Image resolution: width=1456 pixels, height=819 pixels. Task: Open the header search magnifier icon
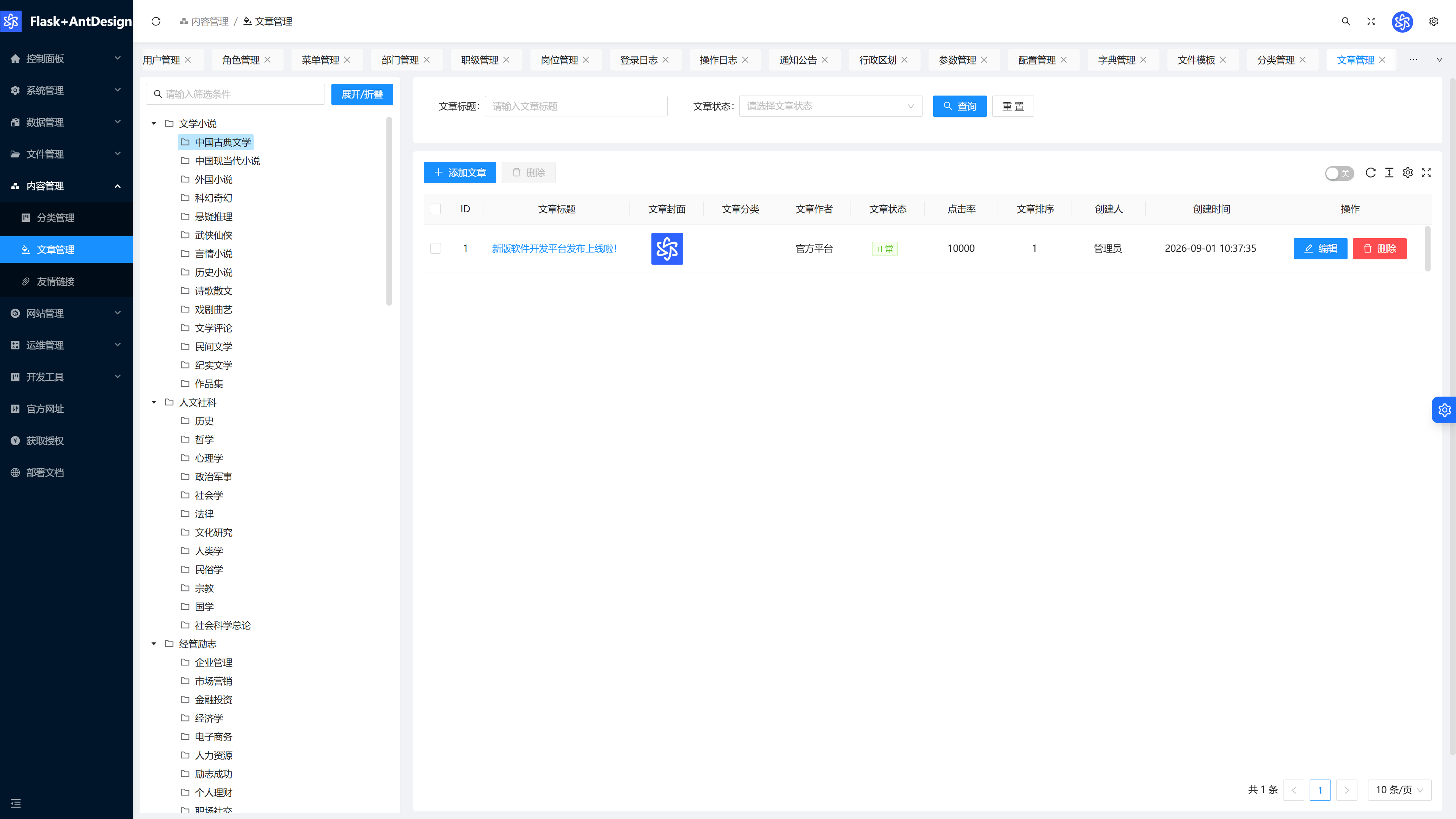pos(1346,22)
